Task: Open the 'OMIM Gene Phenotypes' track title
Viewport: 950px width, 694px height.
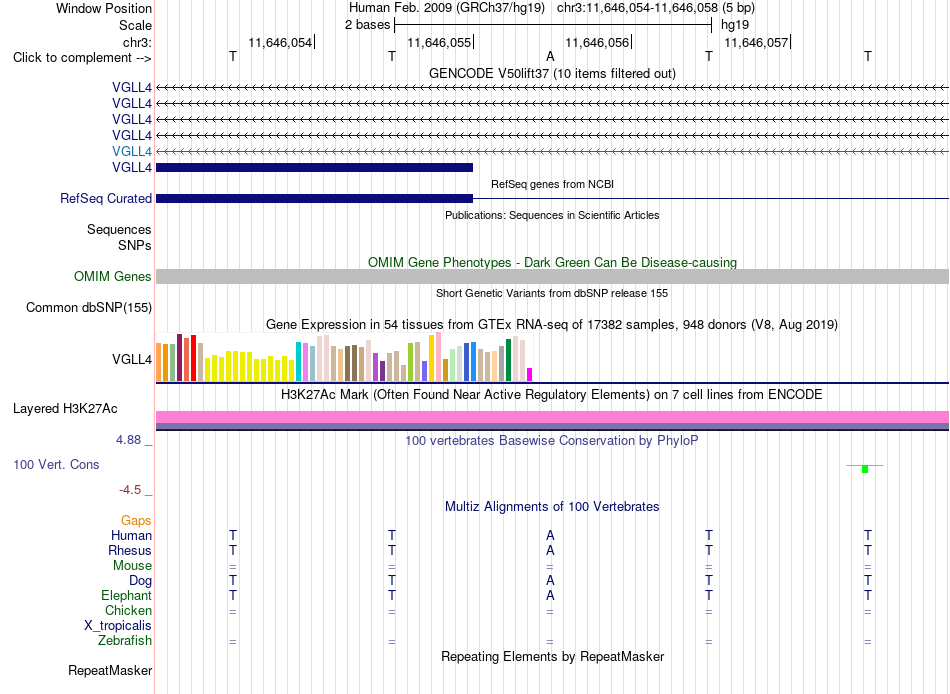Action: (x=552, y=262)
